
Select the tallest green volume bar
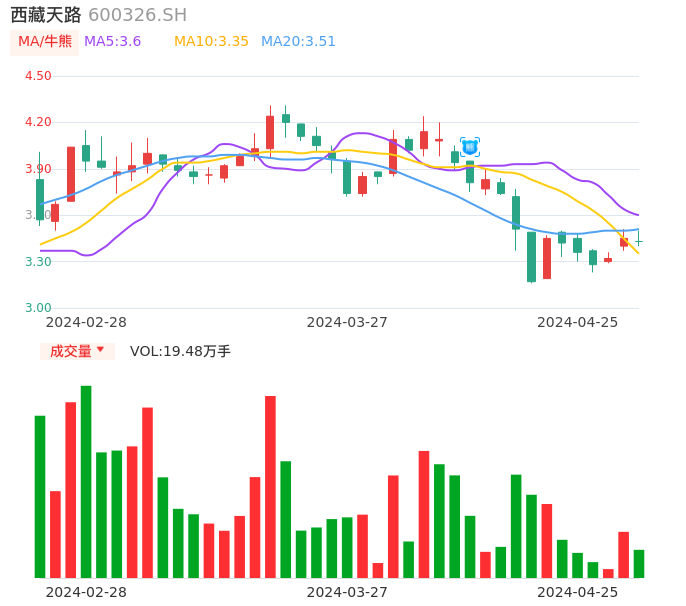(x=86, y=481)
